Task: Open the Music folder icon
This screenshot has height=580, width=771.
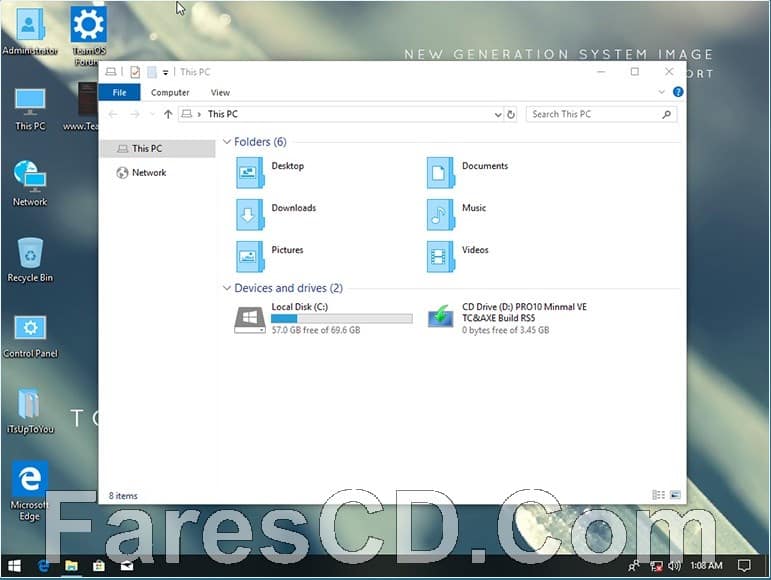Action: point(441,214)
